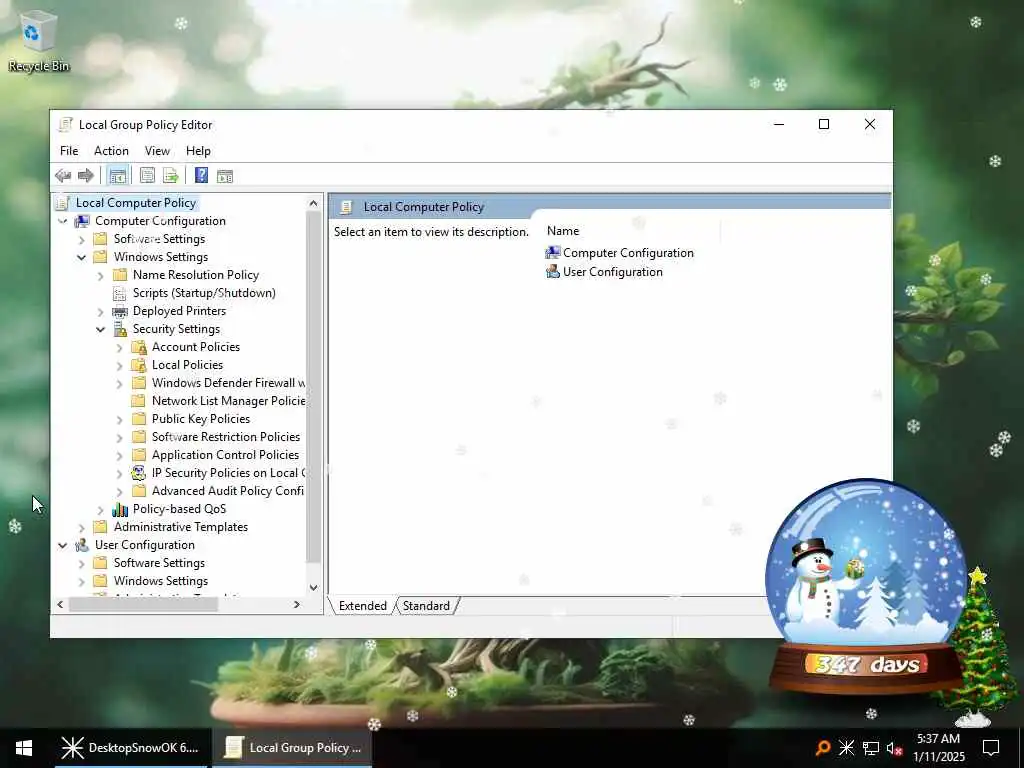Expand the Software Settings node under Computer Configuration
1024x768 pixels.
coord(82,240)
